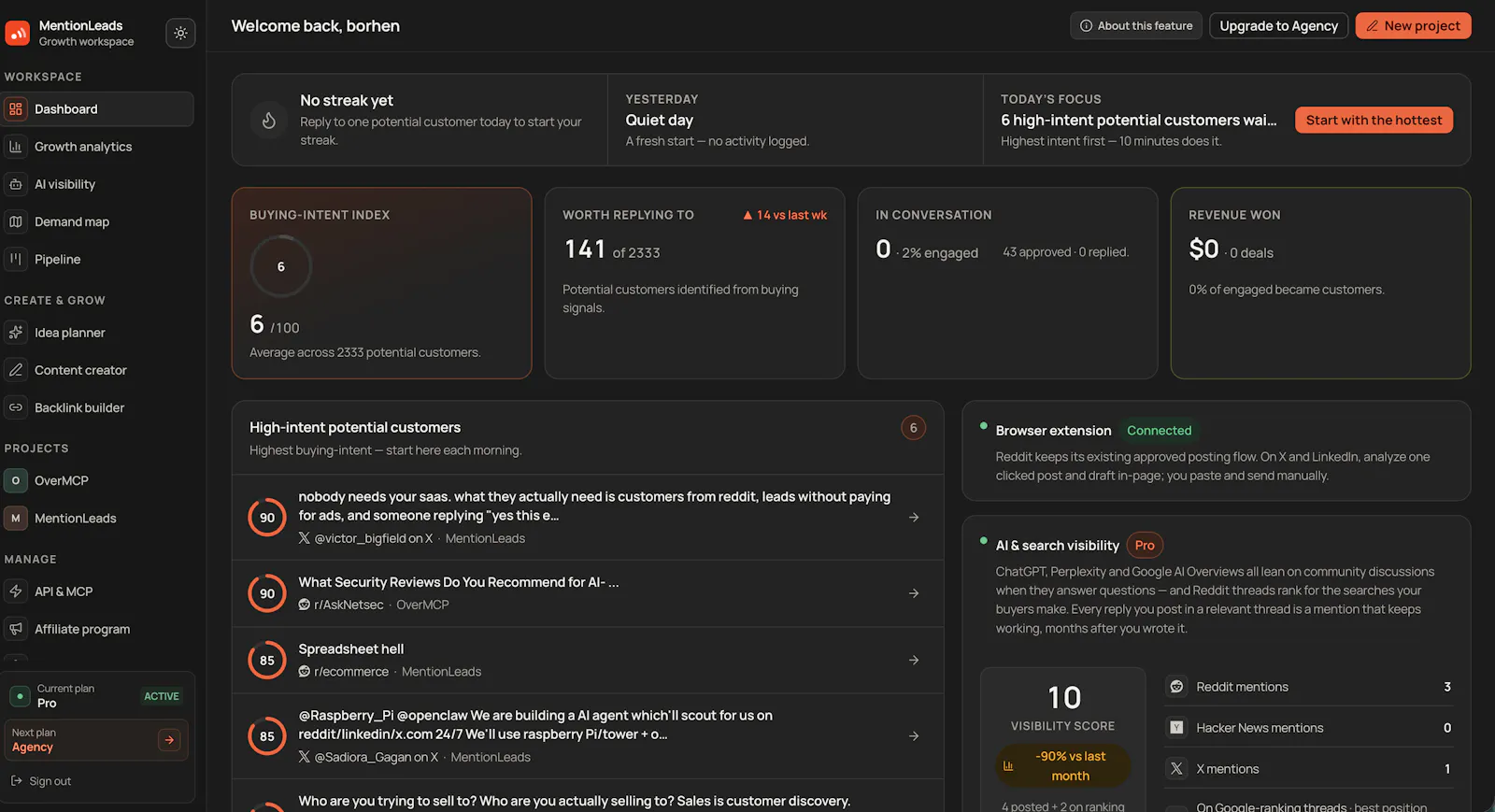Image resolution: width=1495 pixels, height=812 pixels.
Task: Create a New project
Action: point(1414,26)
